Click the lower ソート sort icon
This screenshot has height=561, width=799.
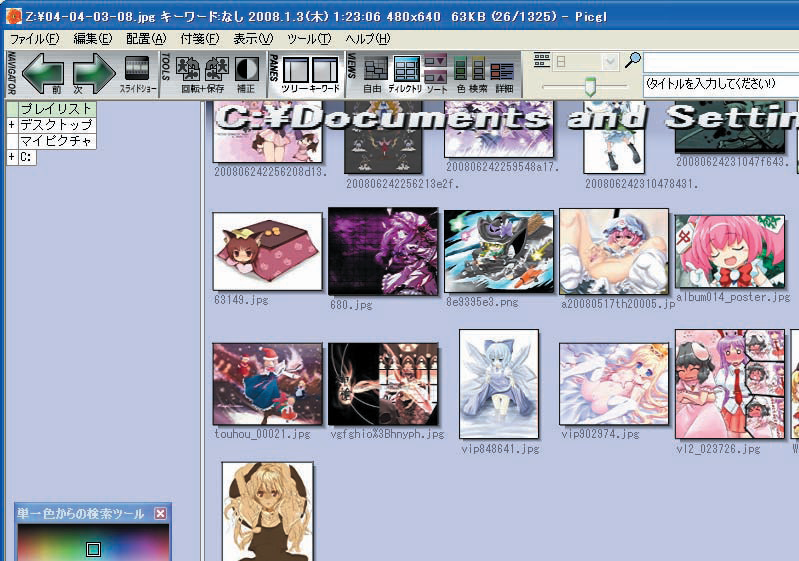435,76
